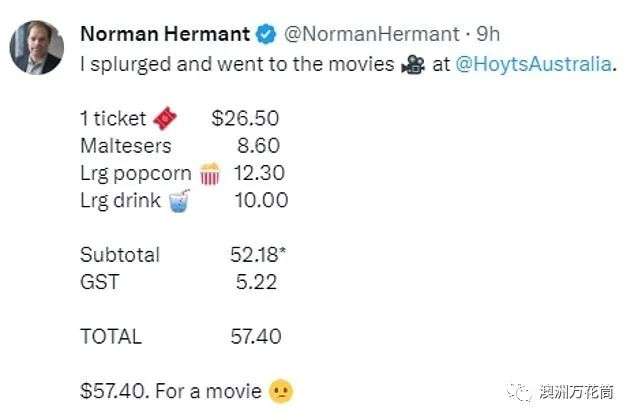Open the Norman Hermant display name link
Image resolution: width=634 pixels, height=420 pixels.
click(164, 34)
